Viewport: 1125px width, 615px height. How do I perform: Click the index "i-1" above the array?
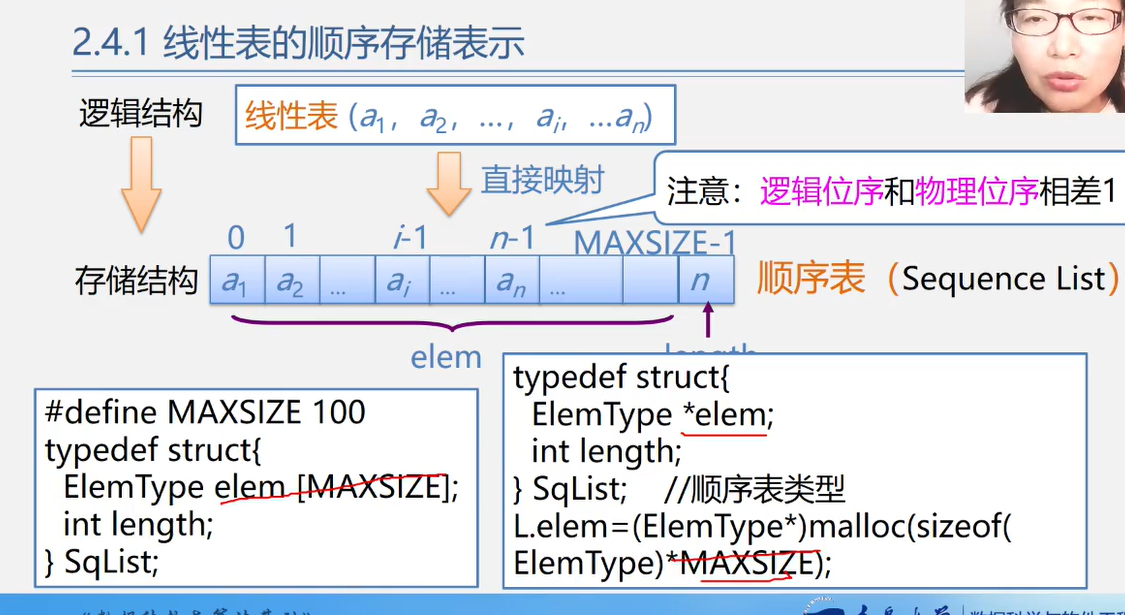pos(410,238)
